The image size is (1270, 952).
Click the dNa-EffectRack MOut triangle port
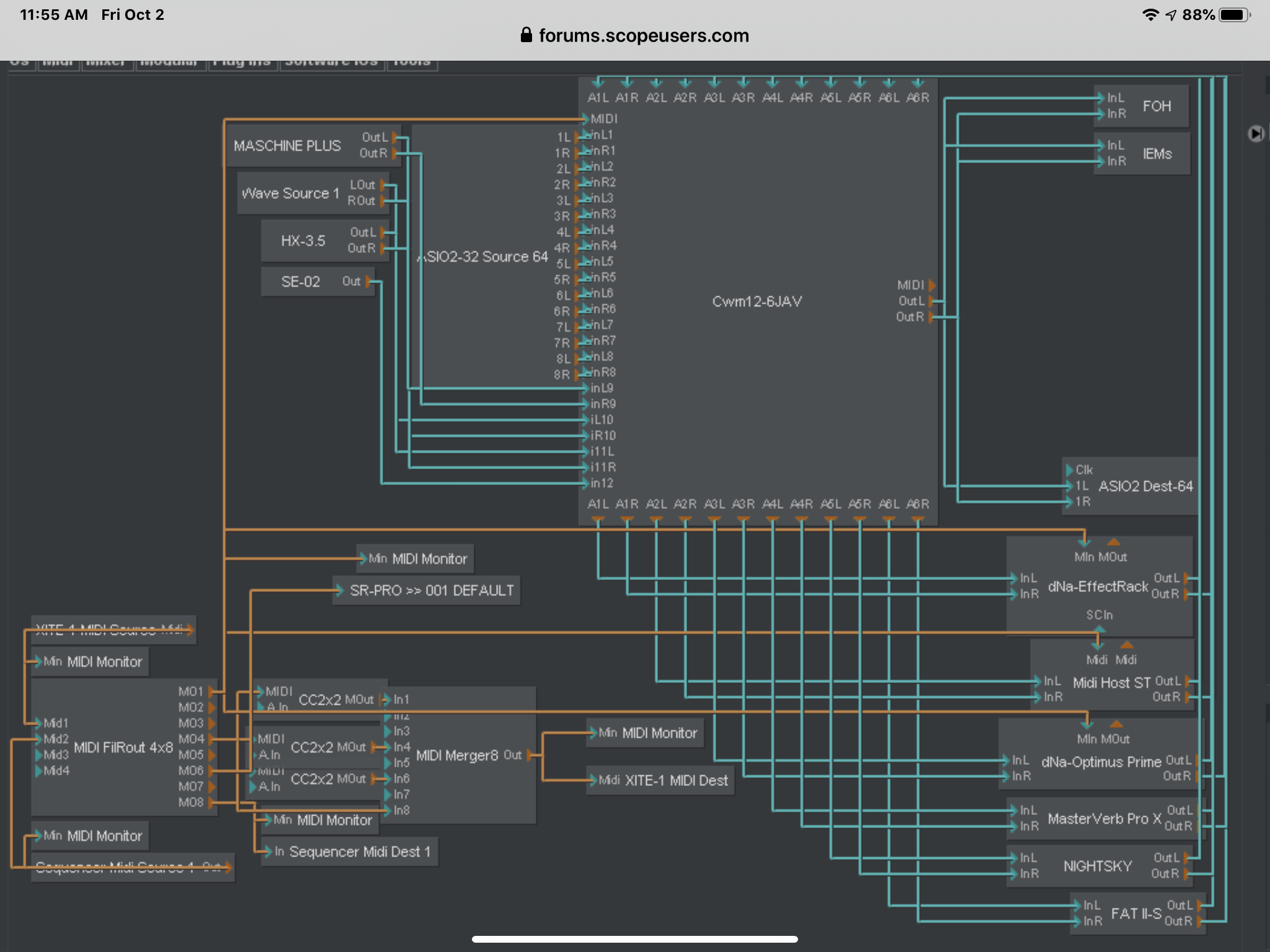click(1114, 543)
